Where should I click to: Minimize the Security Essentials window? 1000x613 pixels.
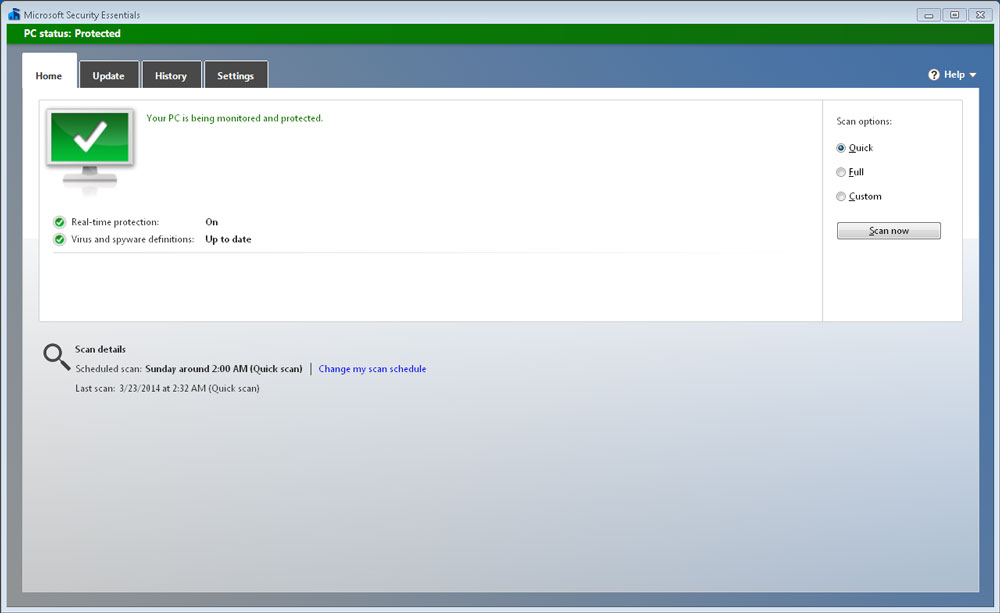[929, 15]
